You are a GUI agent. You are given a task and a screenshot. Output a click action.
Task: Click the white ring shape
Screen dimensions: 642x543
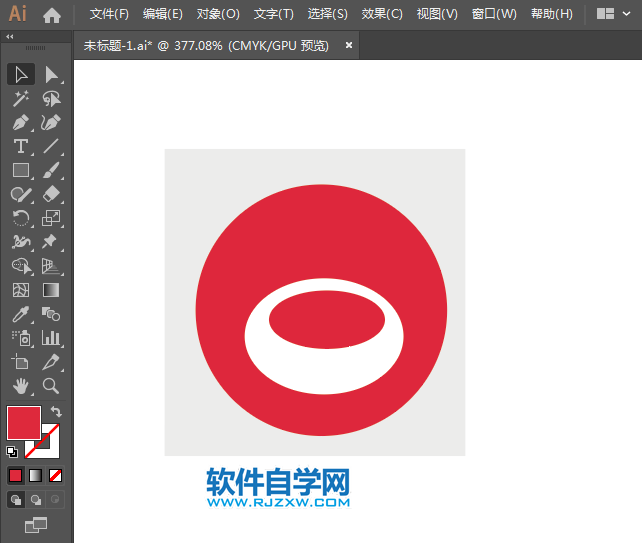(324, 371)
